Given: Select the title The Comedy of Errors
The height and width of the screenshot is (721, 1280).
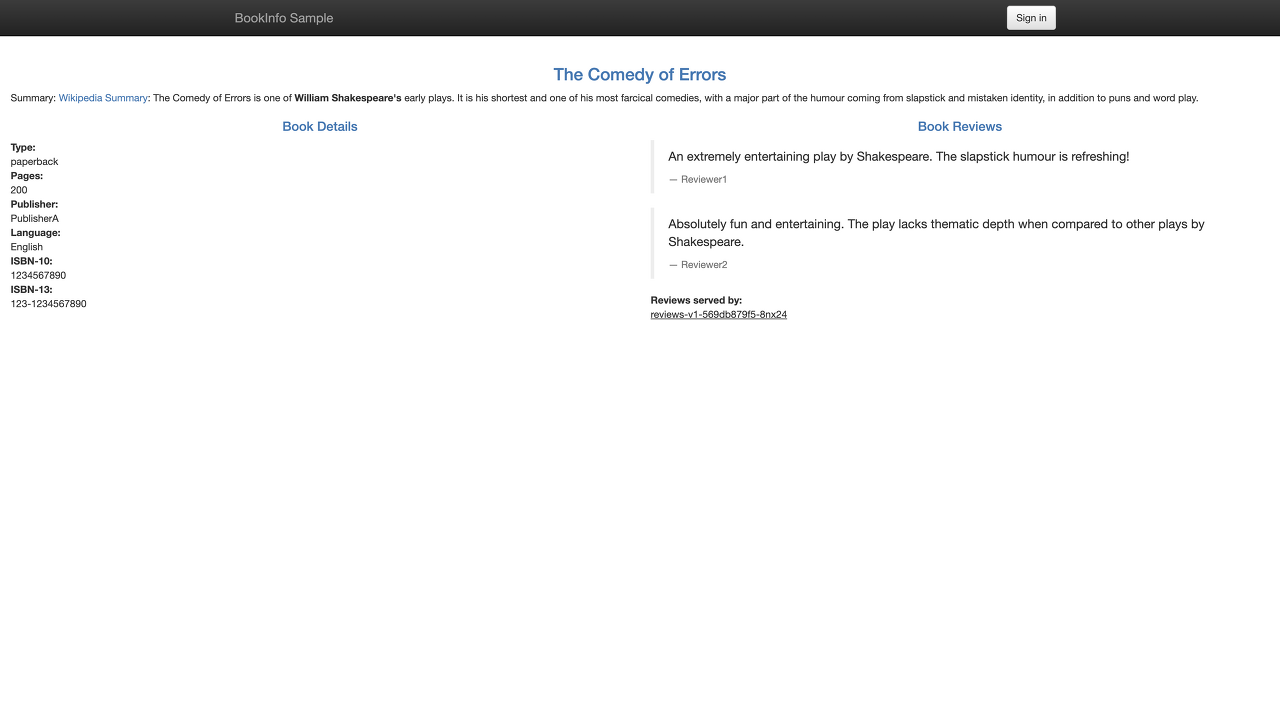Looking at the screenshot, I should [640, 75].
